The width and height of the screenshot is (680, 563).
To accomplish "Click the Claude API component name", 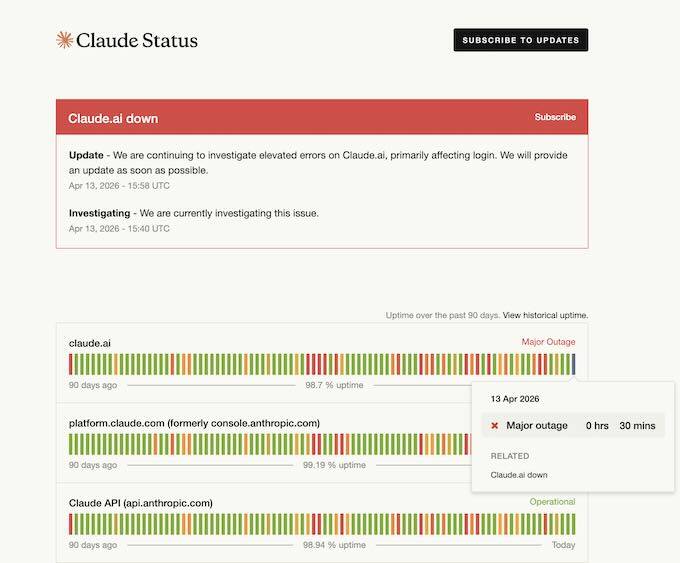I will [x=140, y=502].
